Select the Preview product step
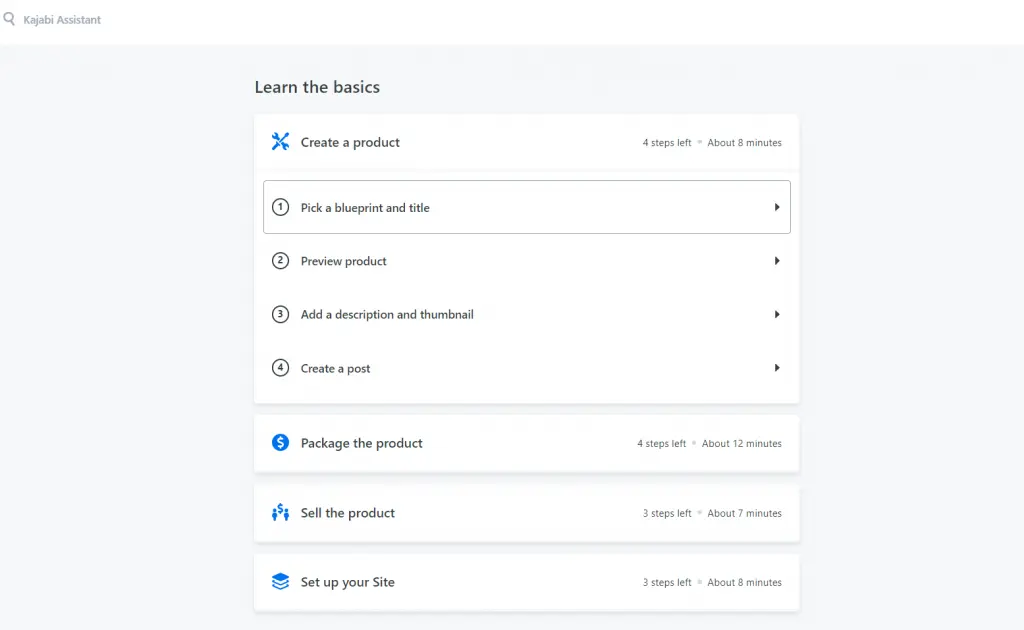This screenshot has height=630, width=1024. pyautogui.click(x=344, y=261)
